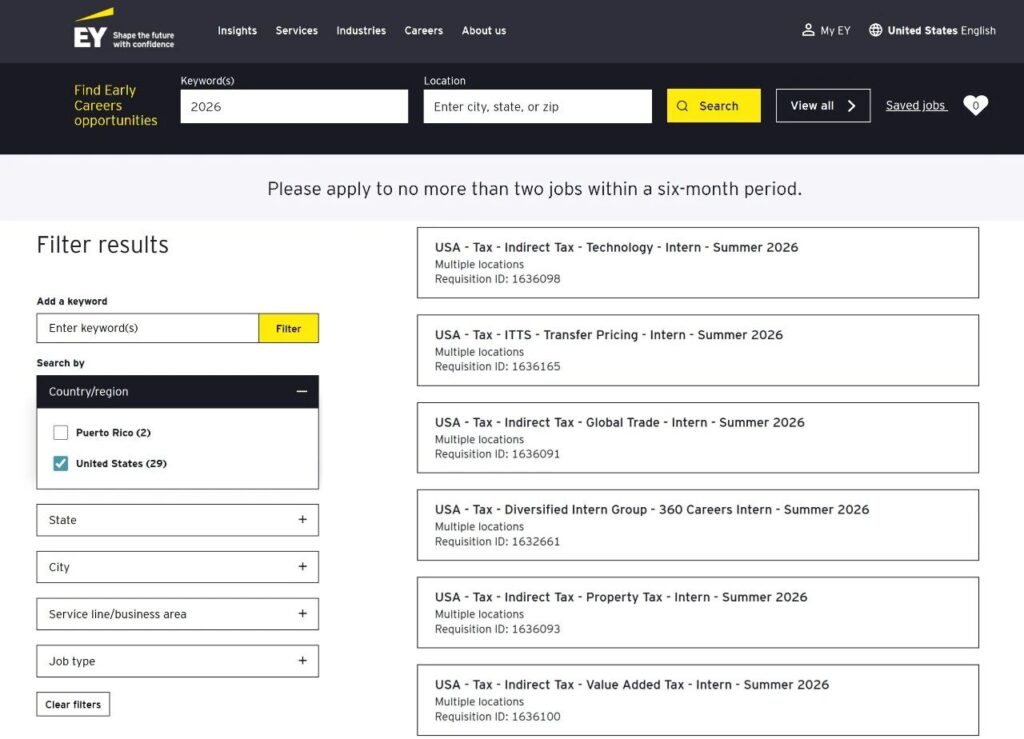The width and height of the screenshot is (1024, 739).
Task: Open Diversified Intern Group 360 Careers job
Action: [698, 525]
